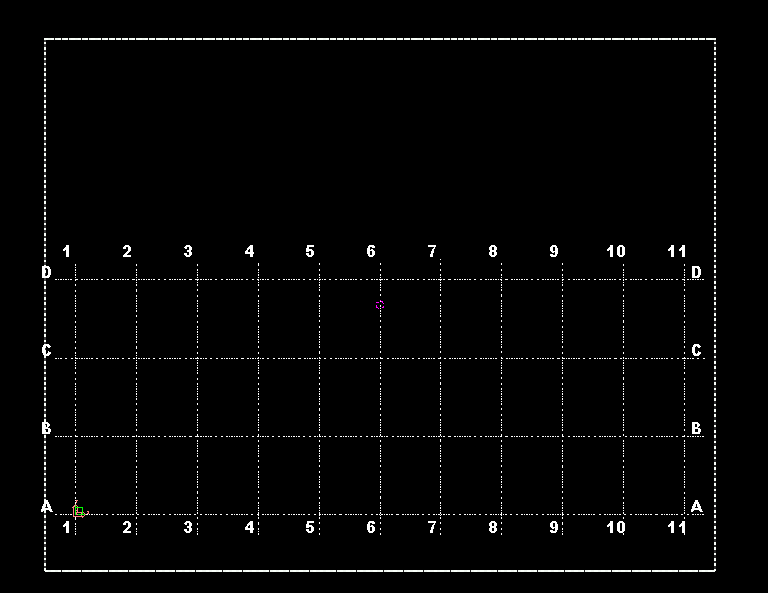Image resolution: width=768 pixels, height=593 pixels.
Task: Select the label 10 below grid line A
Action: pyautogui.click(x=616, y=527)
